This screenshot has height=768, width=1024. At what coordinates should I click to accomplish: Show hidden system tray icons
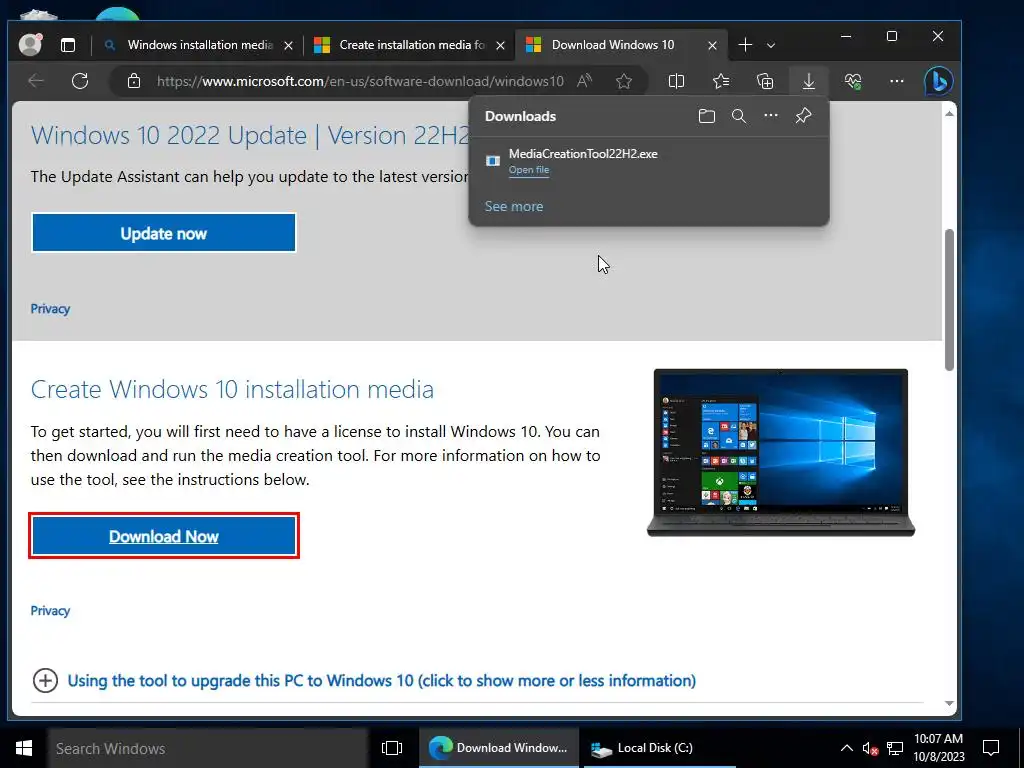point(846,748)
